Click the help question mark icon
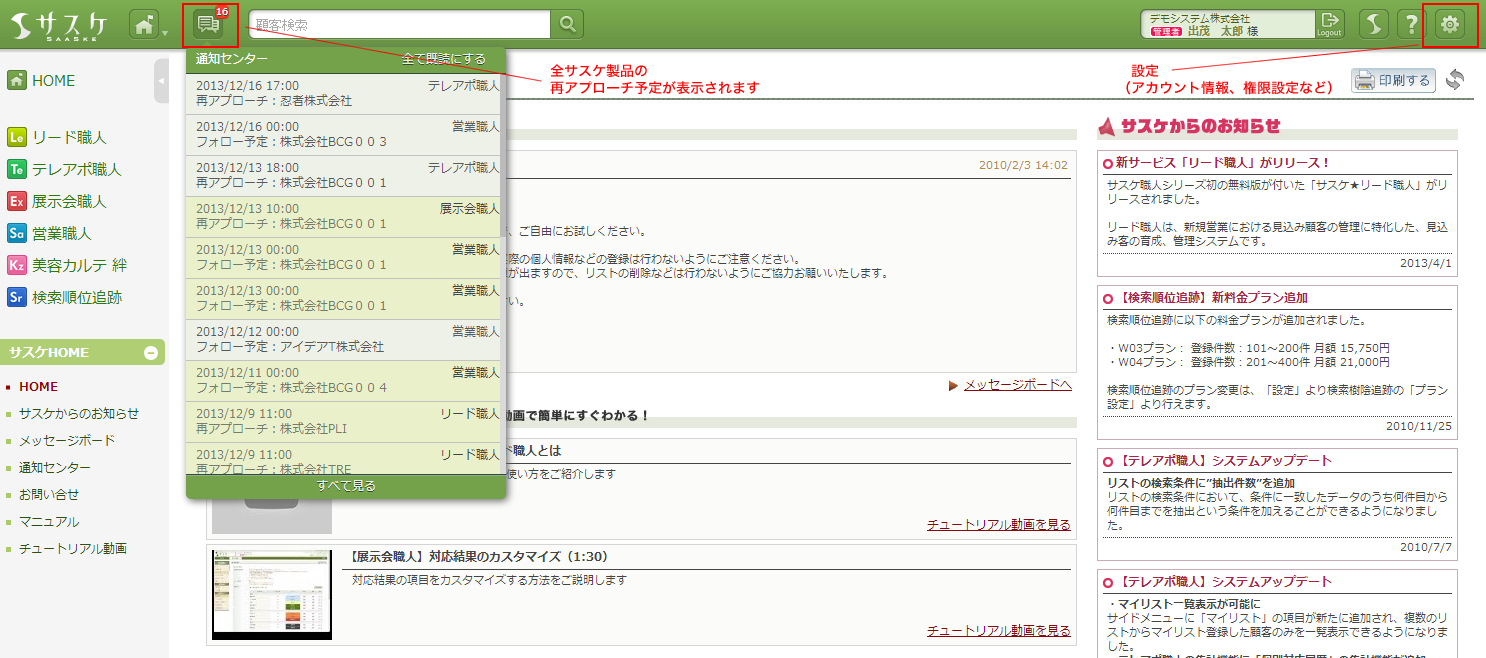The width and height of the screenshot is (1486, 658). pos(1410,24)
